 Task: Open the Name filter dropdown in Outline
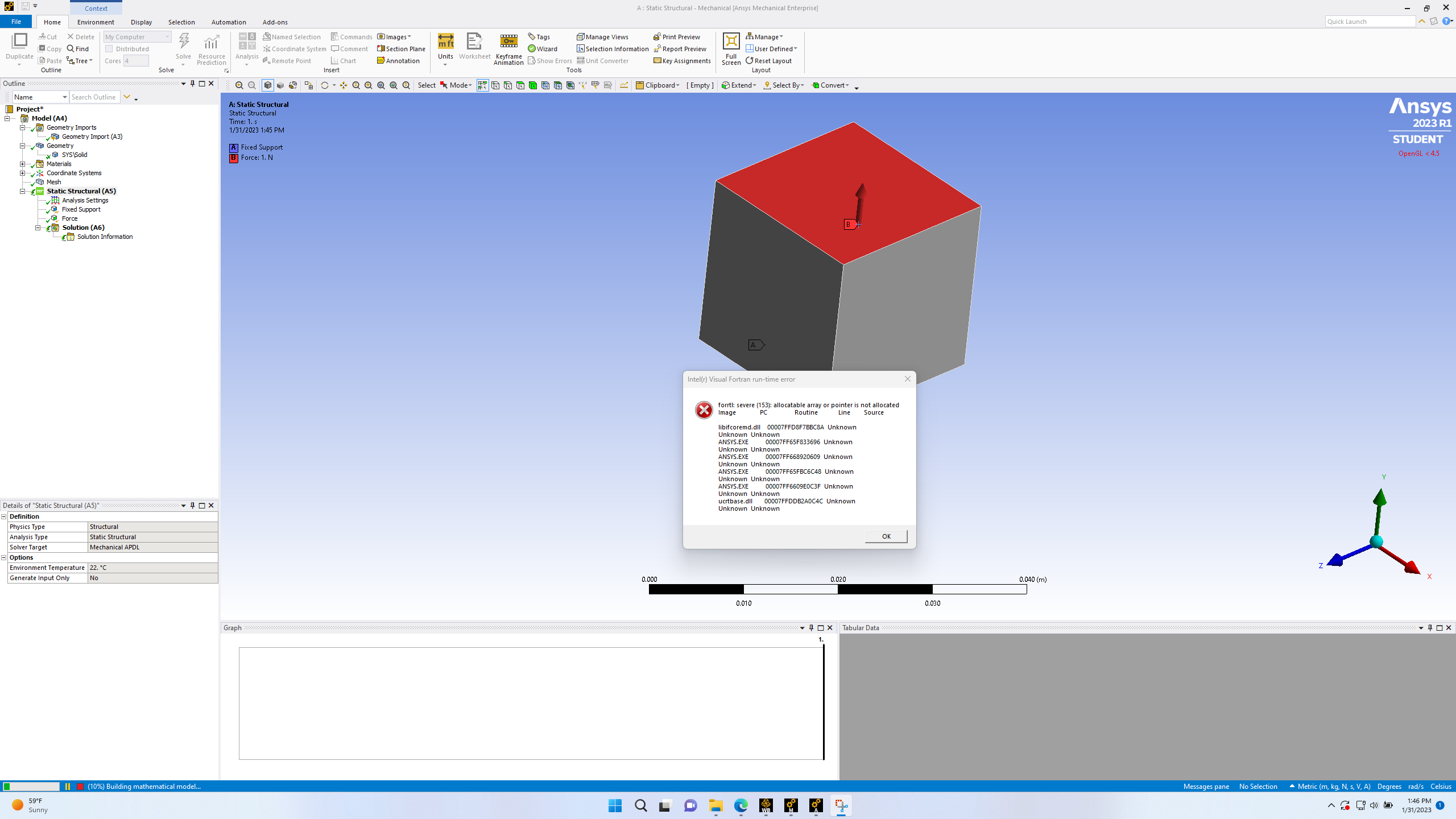click(x=40, y=97)
